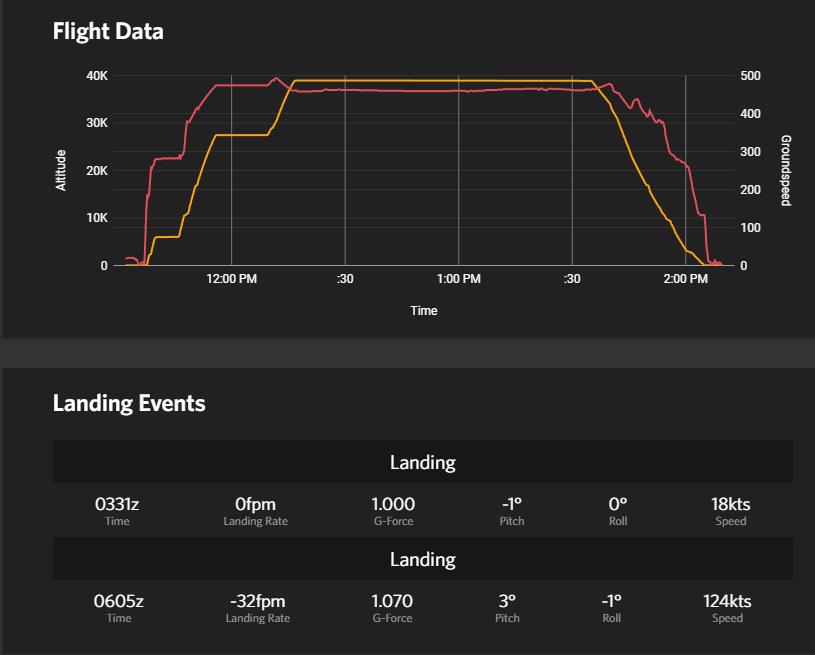
Task: Click the 124kts speed value
Action: 727,601
